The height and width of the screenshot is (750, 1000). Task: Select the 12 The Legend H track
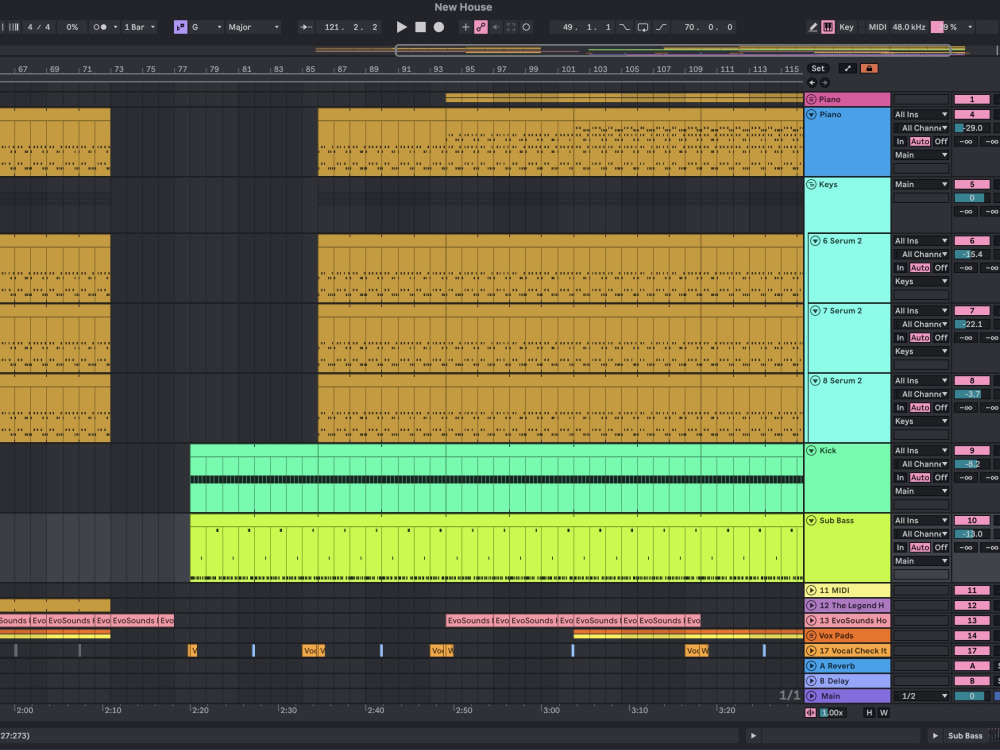848,606
